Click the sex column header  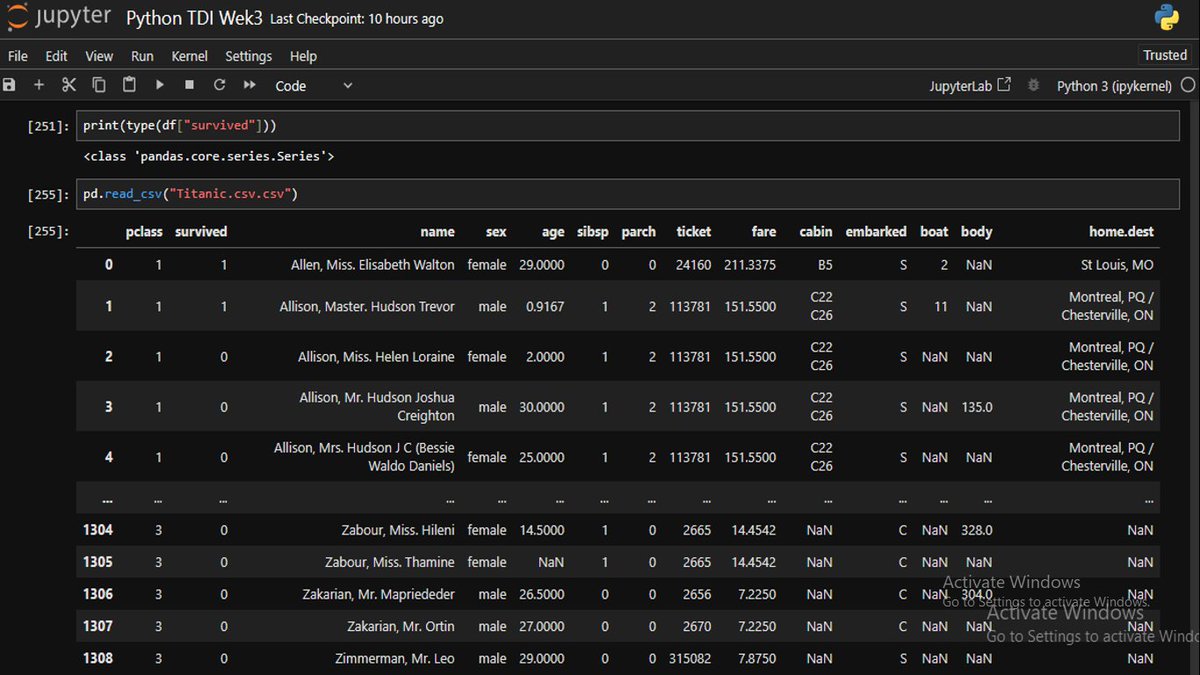point(496,231)
